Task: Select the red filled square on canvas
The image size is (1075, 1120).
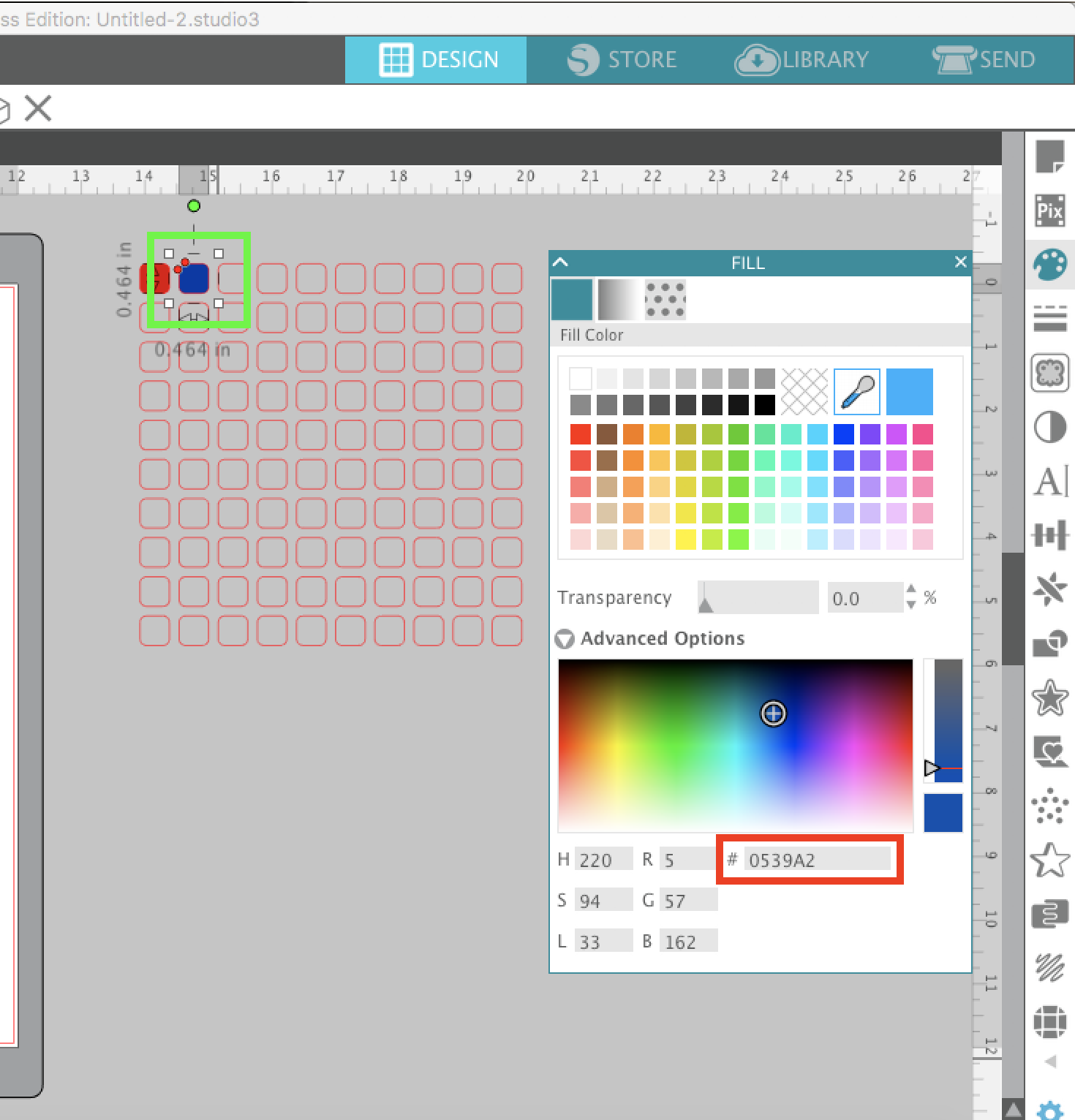Action: click(154, 279)
